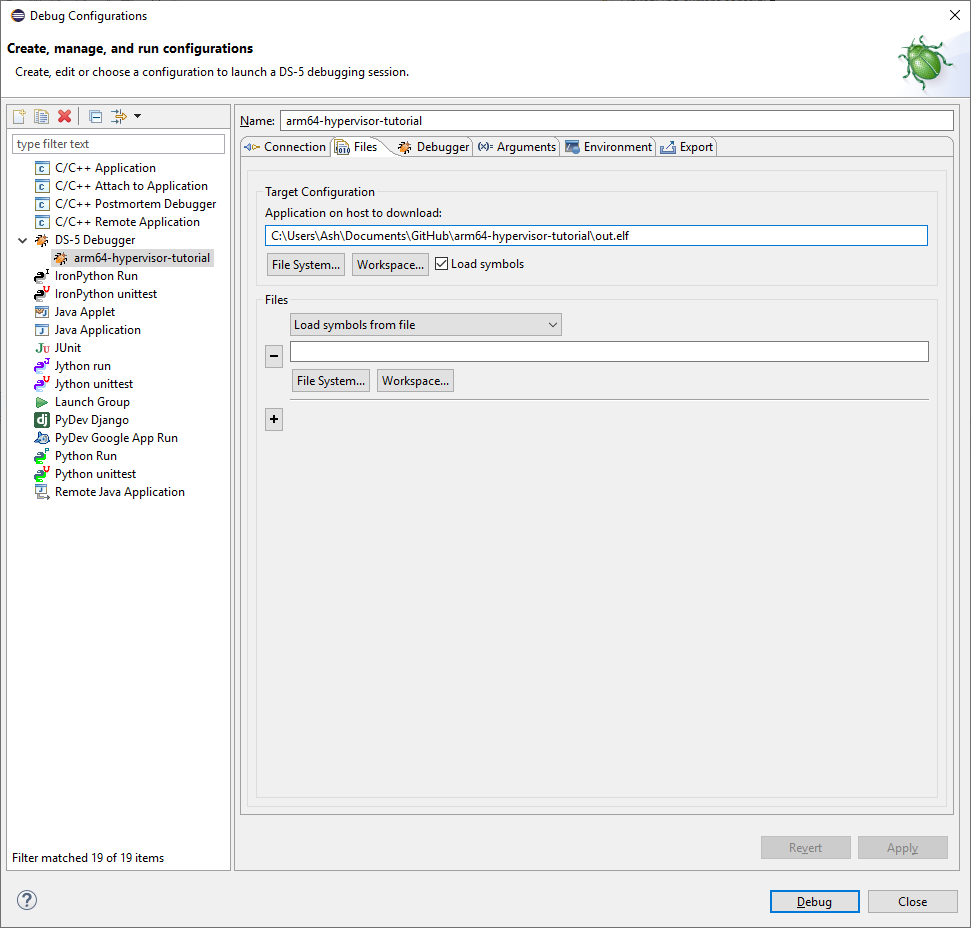
Task: Click Workspace button under Target Configuration
Action: (390, 264)
